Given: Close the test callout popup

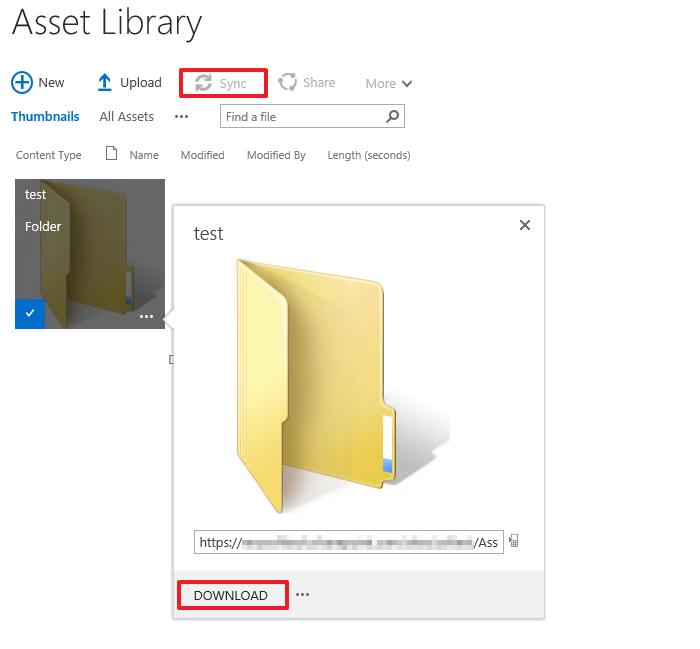Looking at the screenshot, I should (525, 225).
